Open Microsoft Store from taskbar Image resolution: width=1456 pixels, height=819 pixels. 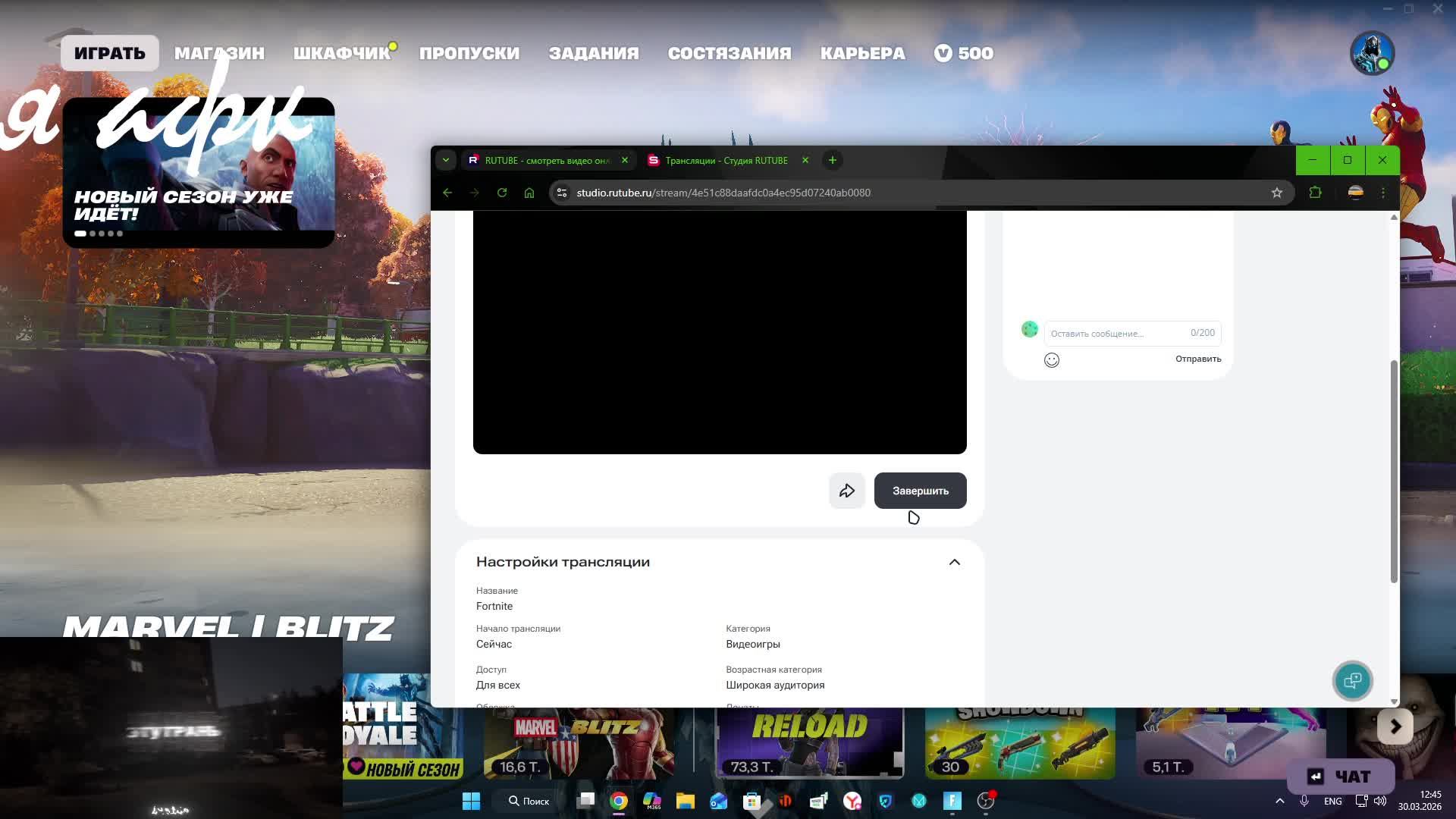pyautogui.click(x=752, y=801)
